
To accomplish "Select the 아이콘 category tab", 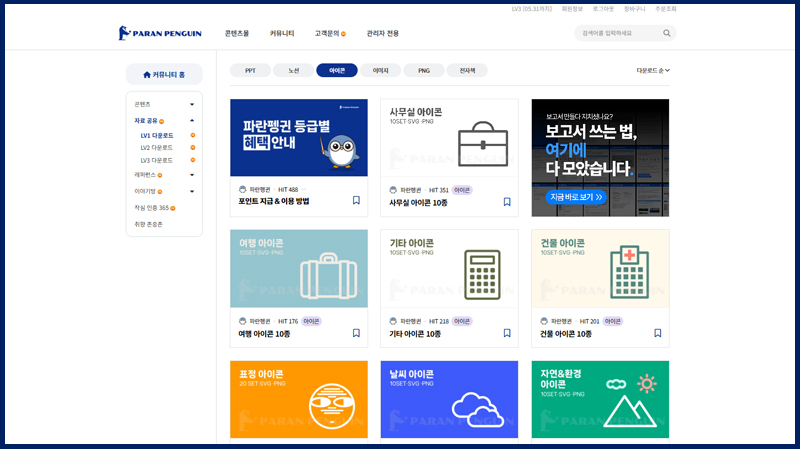I will click(337, 70).
